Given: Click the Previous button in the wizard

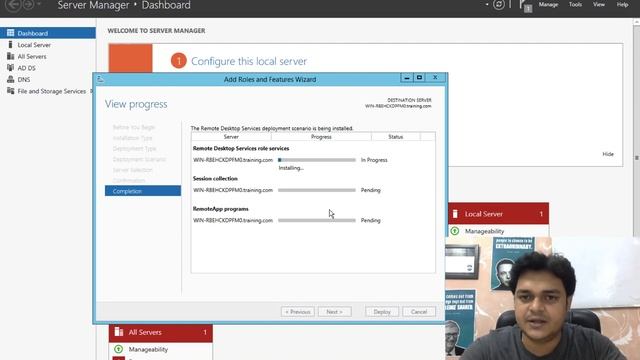Looking at the screenshot, I should click(x=298, y=312).
